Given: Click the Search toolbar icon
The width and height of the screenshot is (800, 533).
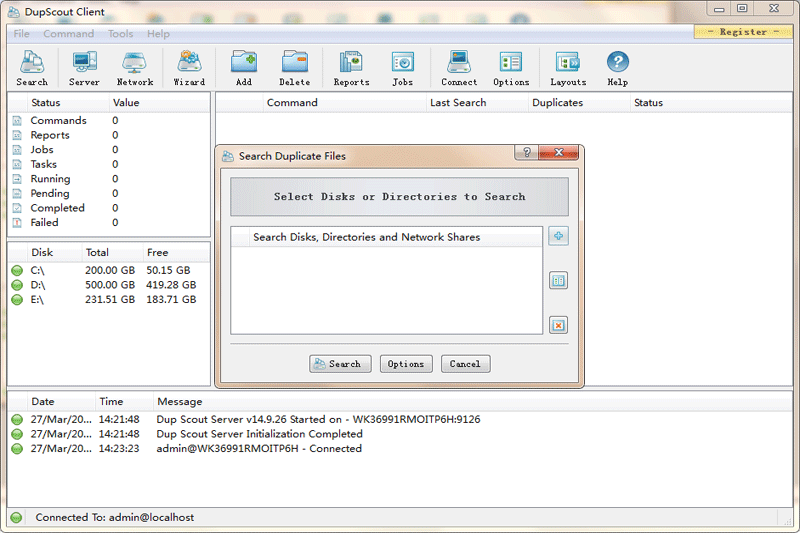Looking at the screenshot, I should 32,68.
